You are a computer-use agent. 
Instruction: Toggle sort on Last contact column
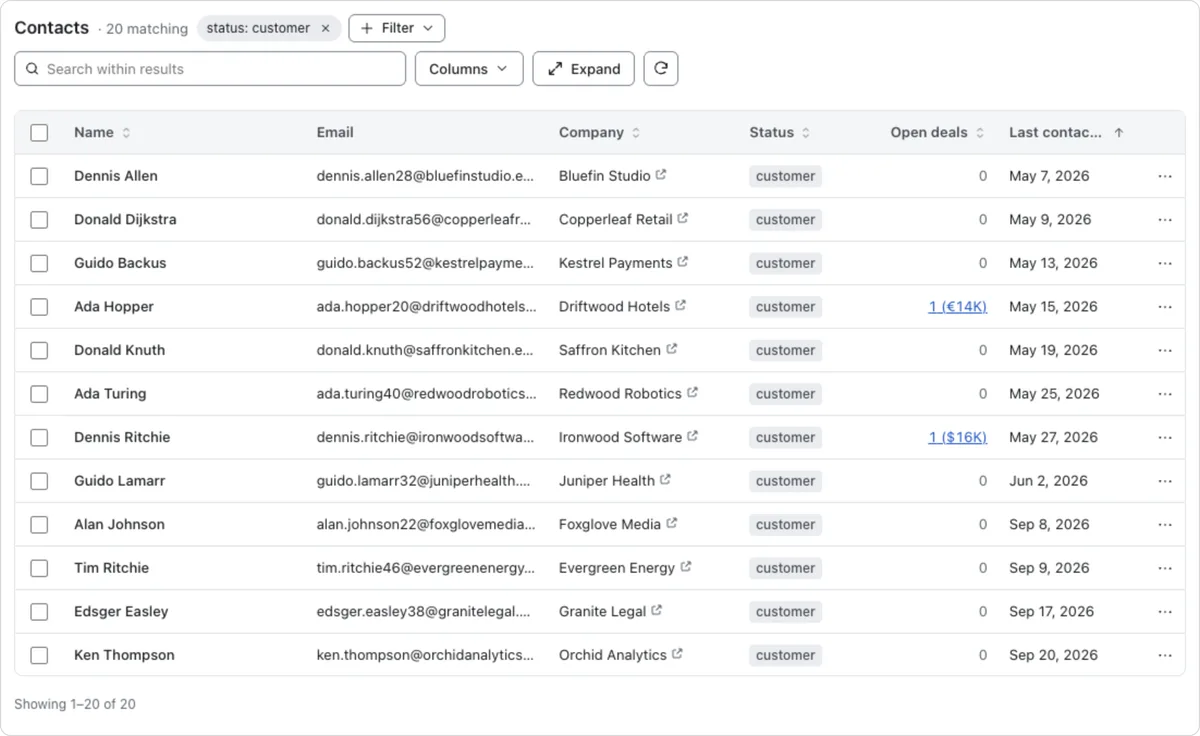coord(1066,132)
